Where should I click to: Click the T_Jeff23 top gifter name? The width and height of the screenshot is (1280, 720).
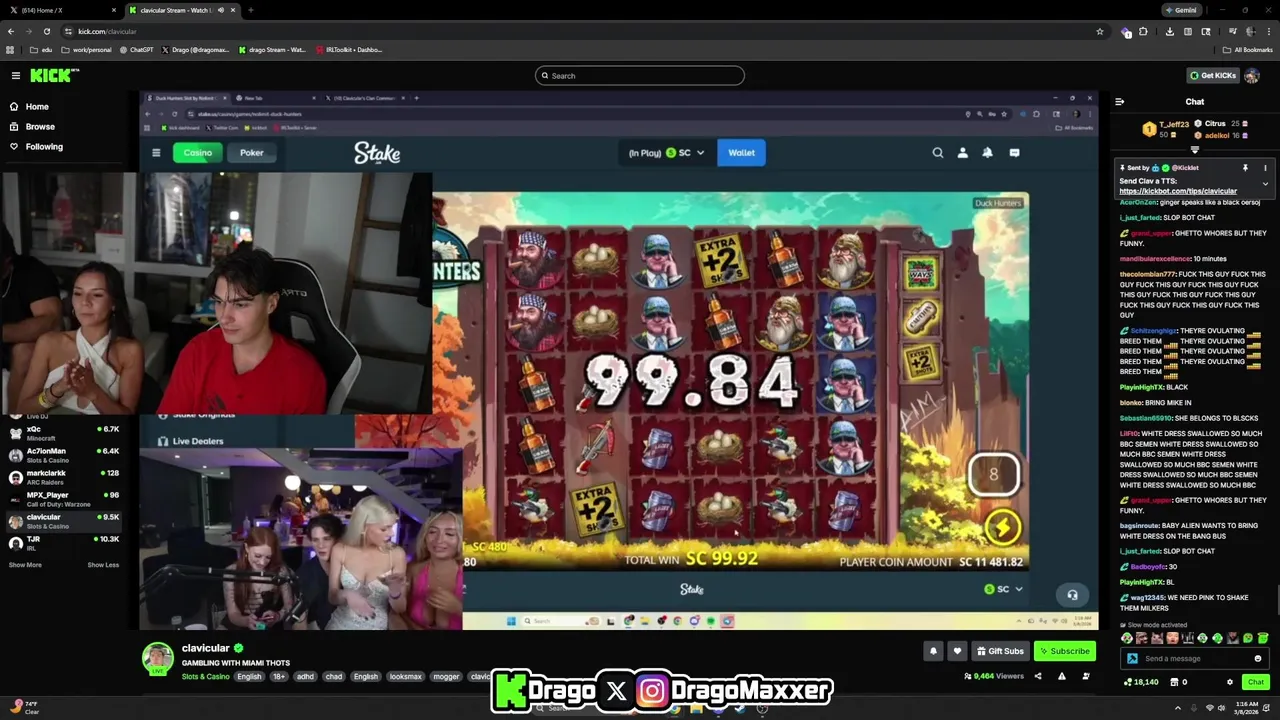click(x=1174, y=125)
